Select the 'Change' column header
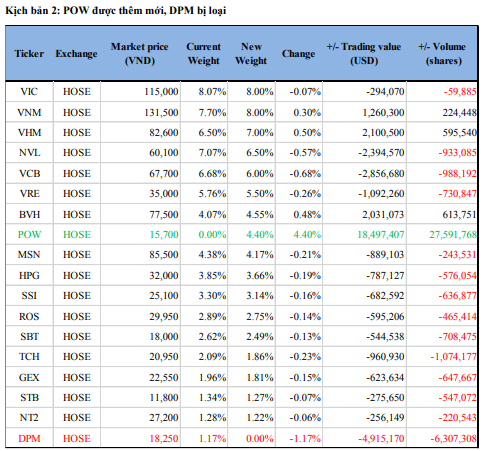The width and height of the screenshot is (483, 451). (298, 54)
